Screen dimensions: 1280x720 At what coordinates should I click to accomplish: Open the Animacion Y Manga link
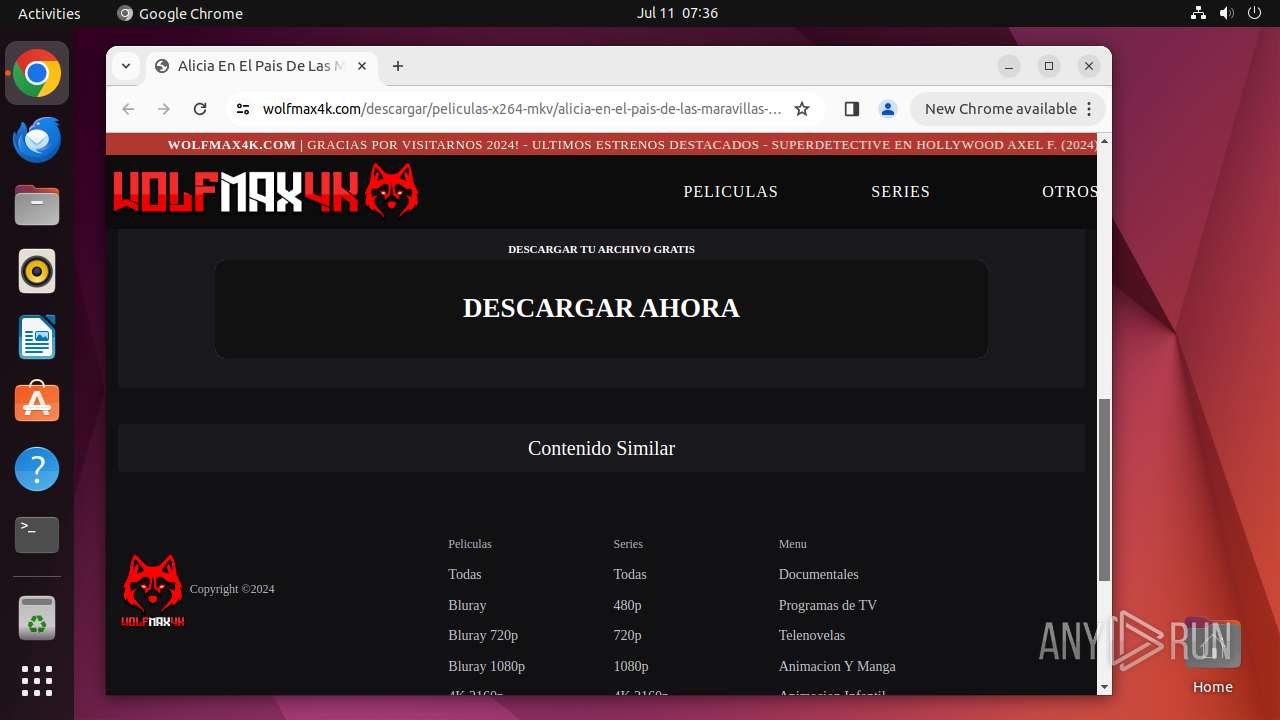(x=837, y=666)
